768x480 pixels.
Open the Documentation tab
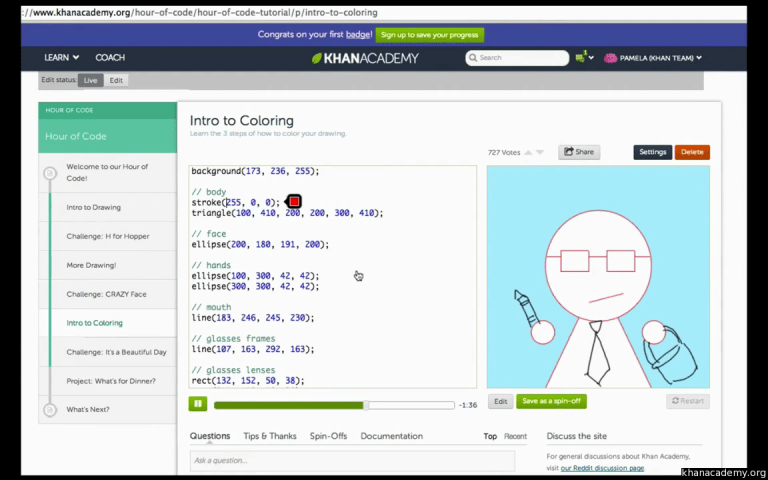(x=392, y=436)
